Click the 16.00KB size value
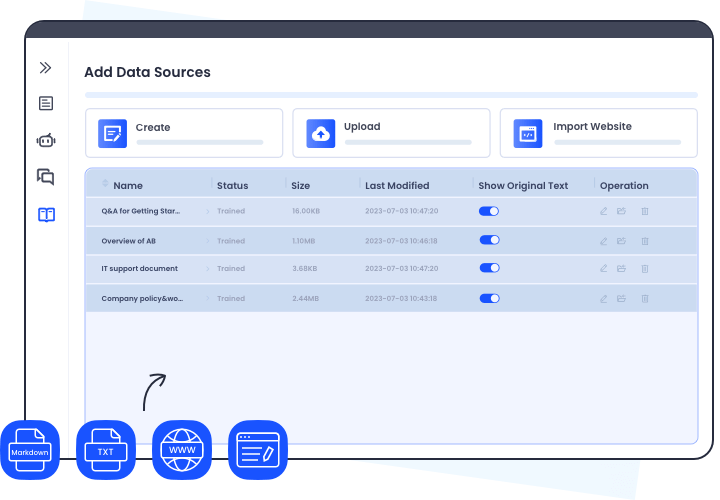 point(306,211)
